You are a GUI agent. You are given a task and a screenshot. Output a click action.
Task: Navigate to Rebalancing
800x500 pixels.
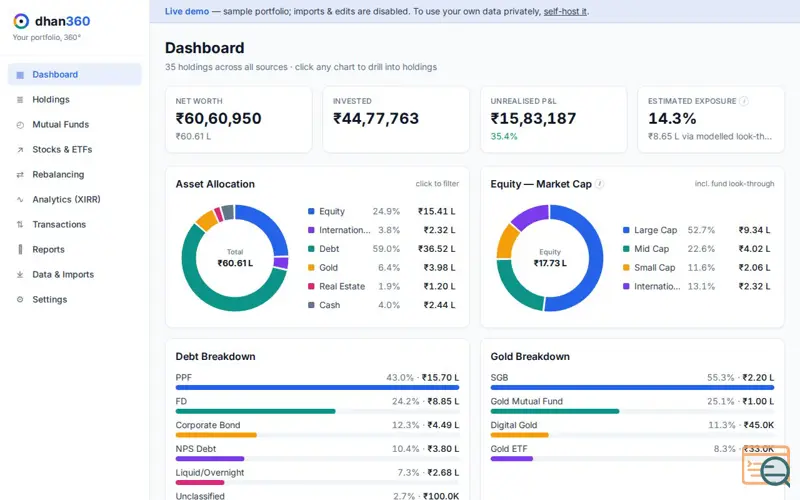coord(74,174)
